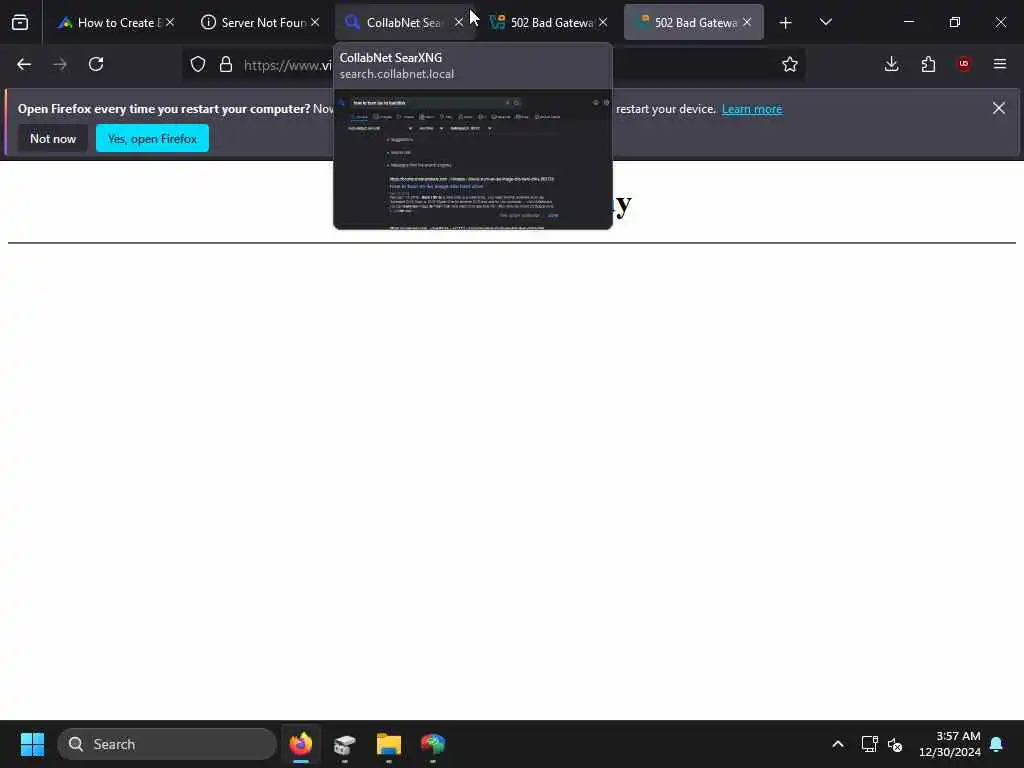
Task: Open the Downloads panel
Action: pos(891,64)
